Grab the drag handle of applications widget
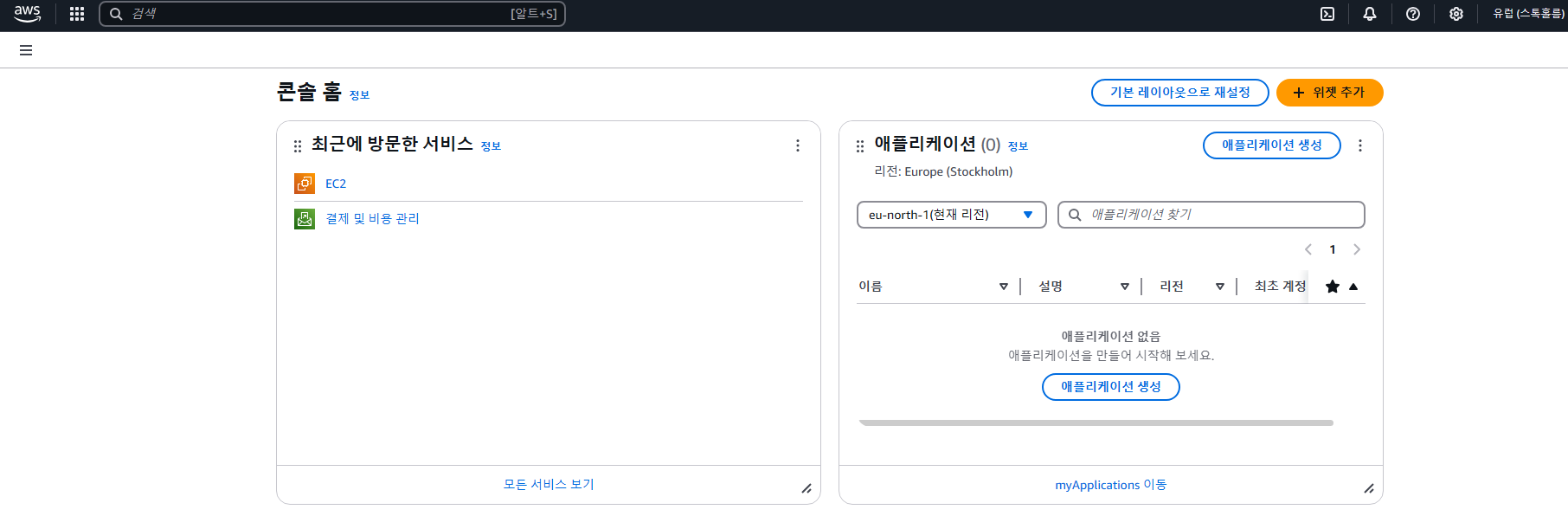 coord(860,146)
